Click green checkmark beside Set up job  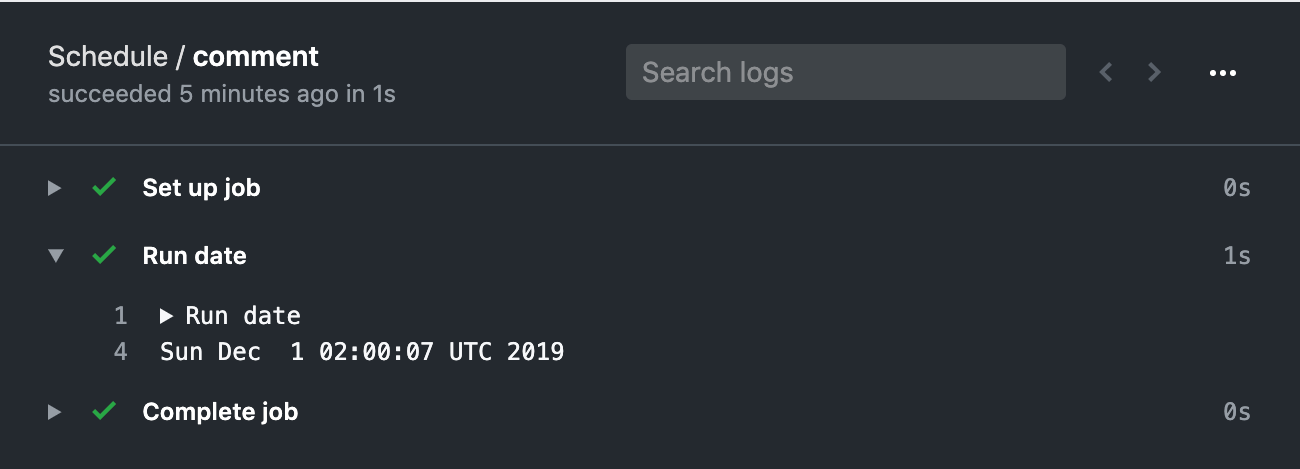coord(103,188)
